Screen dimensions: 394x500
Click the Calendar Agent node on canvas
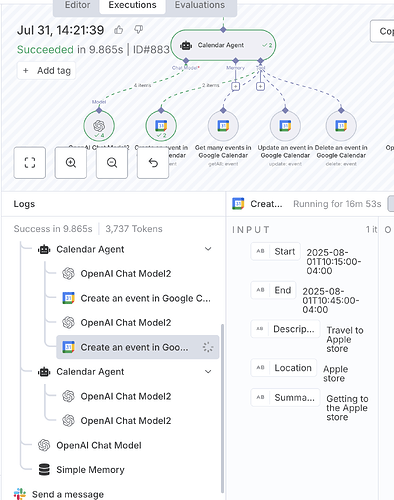click(x=223, y=45)
